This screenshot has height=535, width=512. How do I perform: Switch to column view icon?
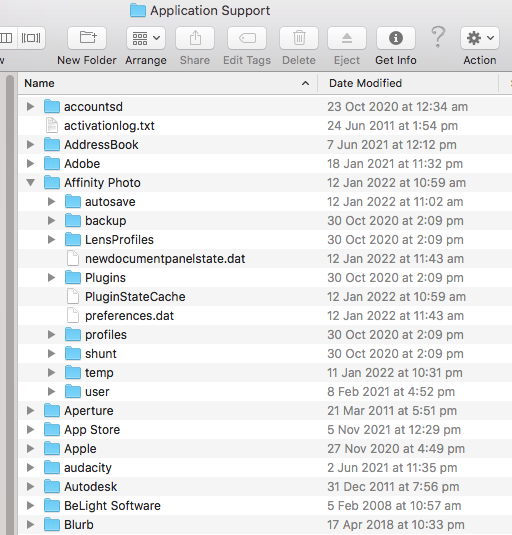click(x=7, y=38)
